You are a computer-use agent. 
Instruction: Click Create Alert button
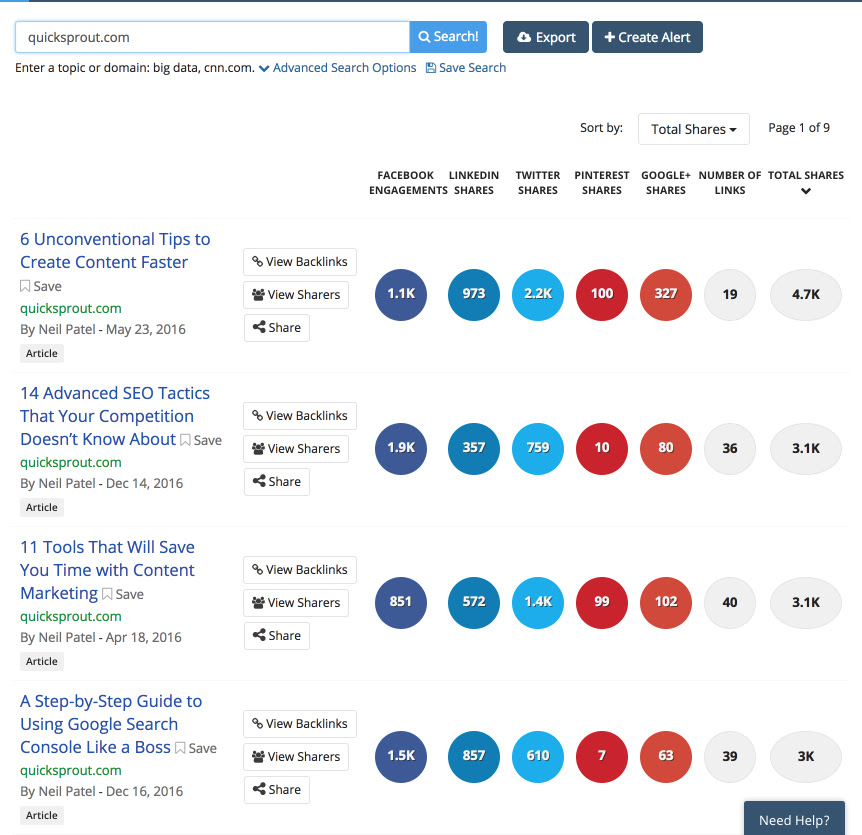click(647, 37)
